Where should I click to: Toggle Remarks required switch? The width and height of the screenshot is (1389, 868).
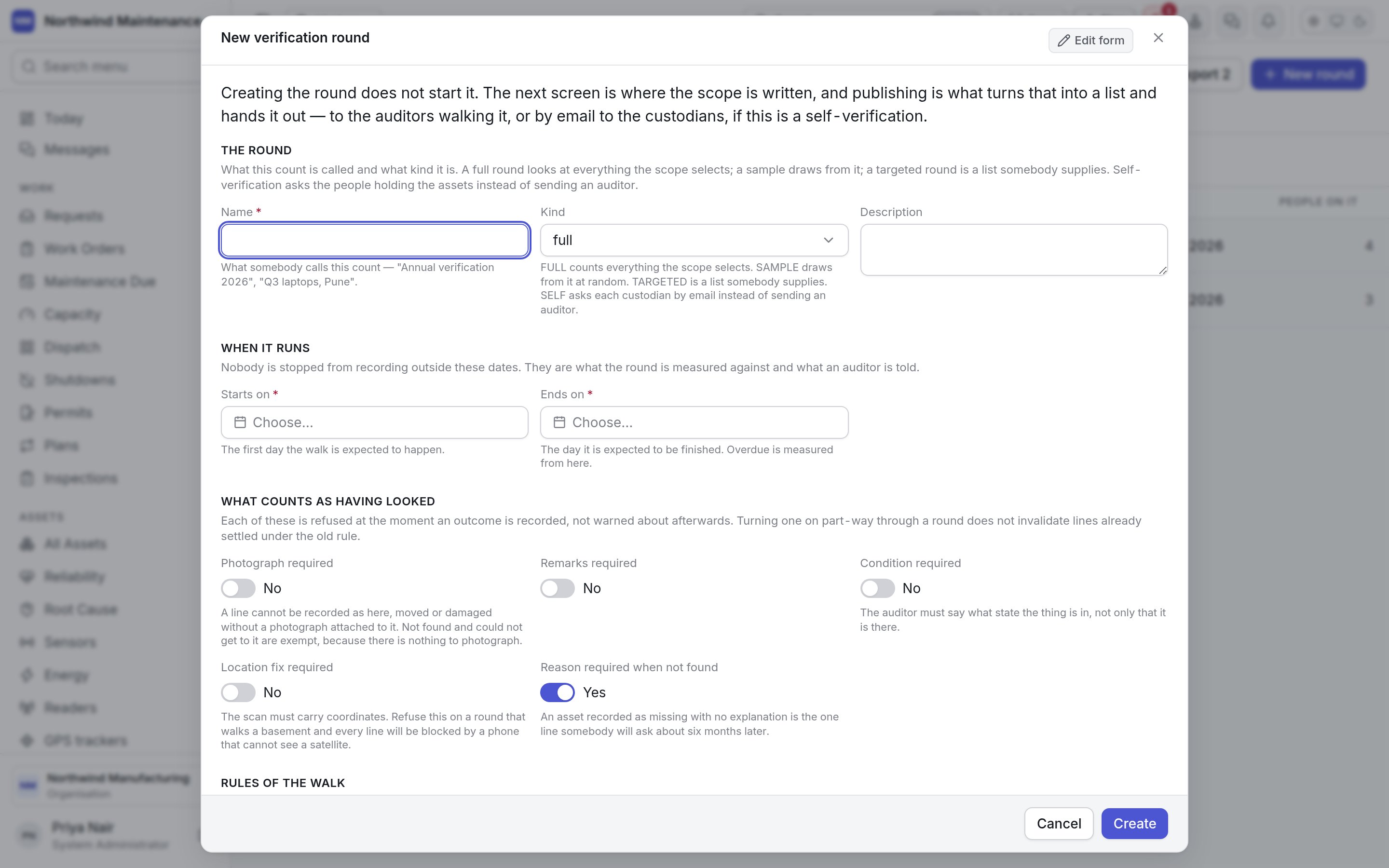click(x=558, y=588)
